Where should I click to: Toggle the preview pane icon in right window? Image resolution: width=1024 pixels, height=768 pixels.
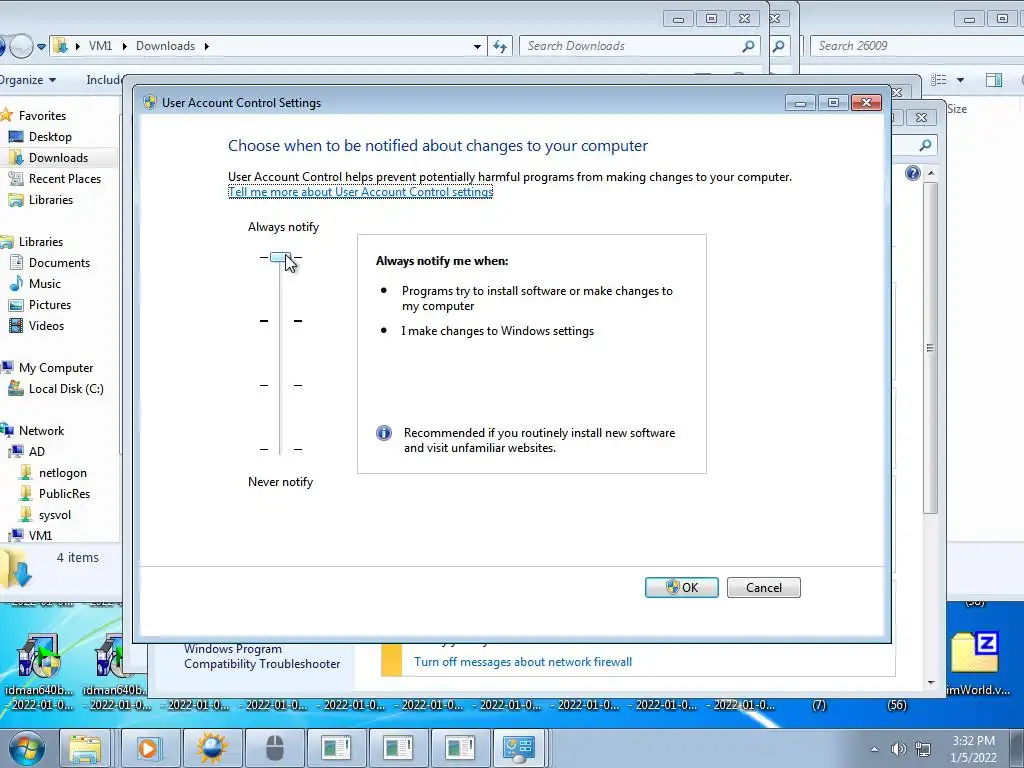coord(994,80)
